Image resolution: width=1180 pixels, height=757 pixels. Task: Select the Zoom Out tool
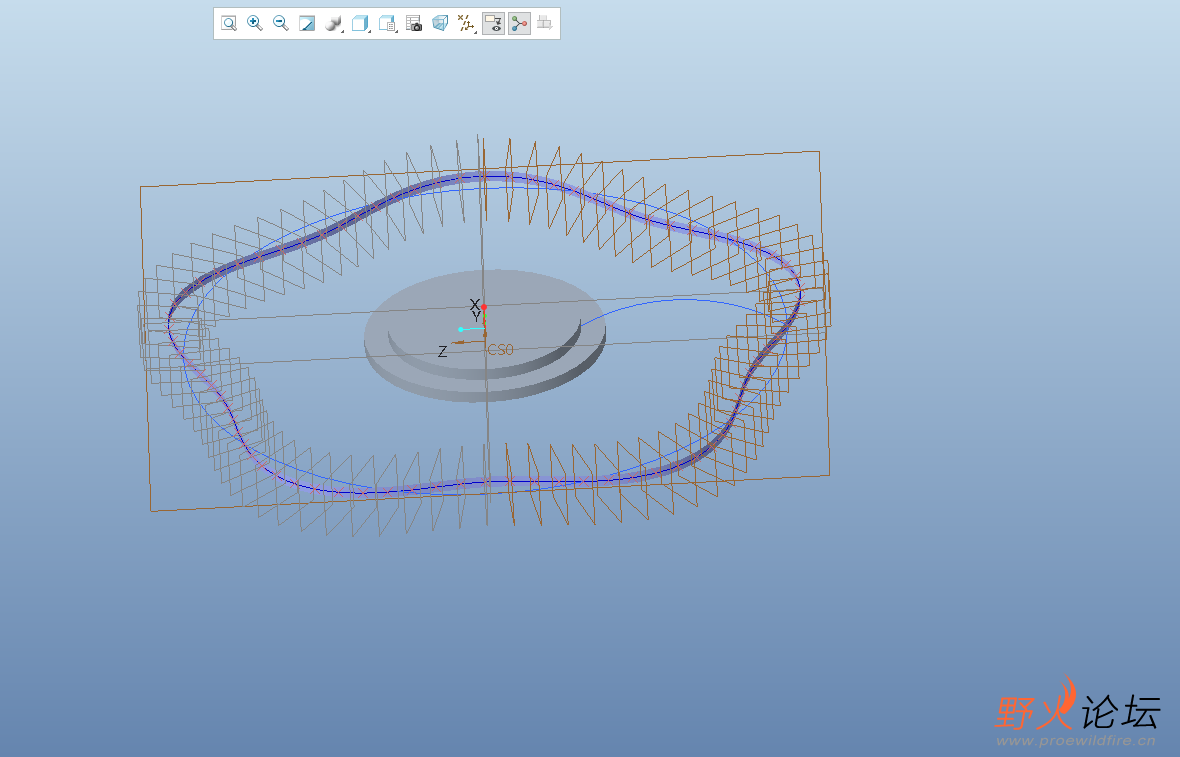click(281, 23)
